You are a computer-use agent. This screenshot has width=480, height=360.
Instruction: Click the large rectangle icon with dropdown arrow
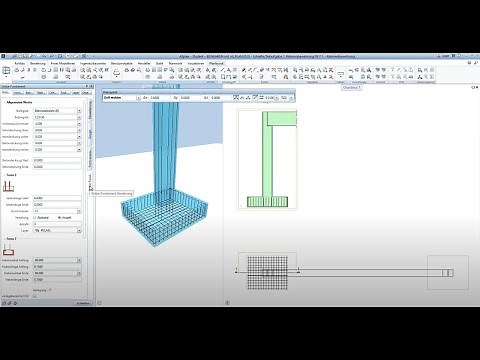340,73
